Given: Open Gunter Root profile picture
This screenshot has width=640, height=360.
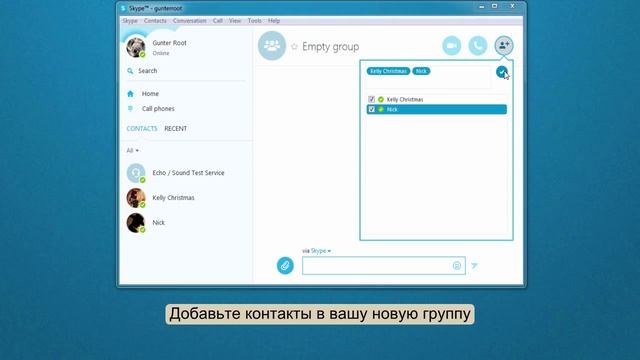Looking at the screenshot, I should pos(136,47).
